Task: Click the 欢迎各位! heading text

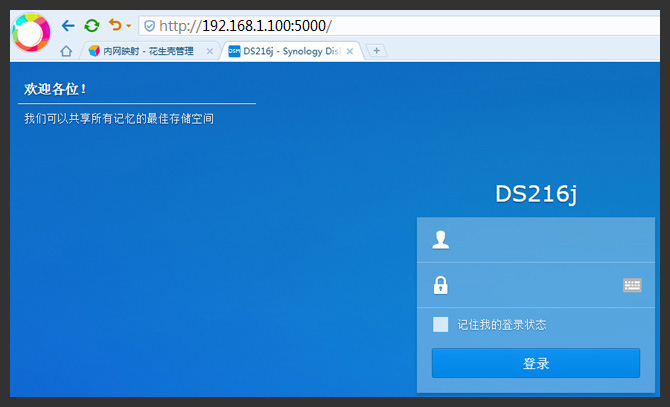Action: [x=55, y=89]
